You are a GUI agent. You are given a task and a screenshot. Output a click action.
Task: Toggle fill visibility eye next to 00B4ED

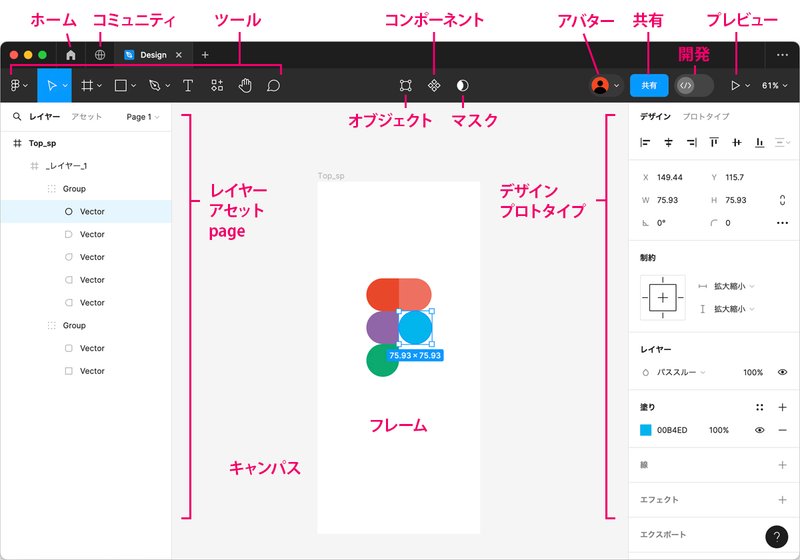pos(760,430)
